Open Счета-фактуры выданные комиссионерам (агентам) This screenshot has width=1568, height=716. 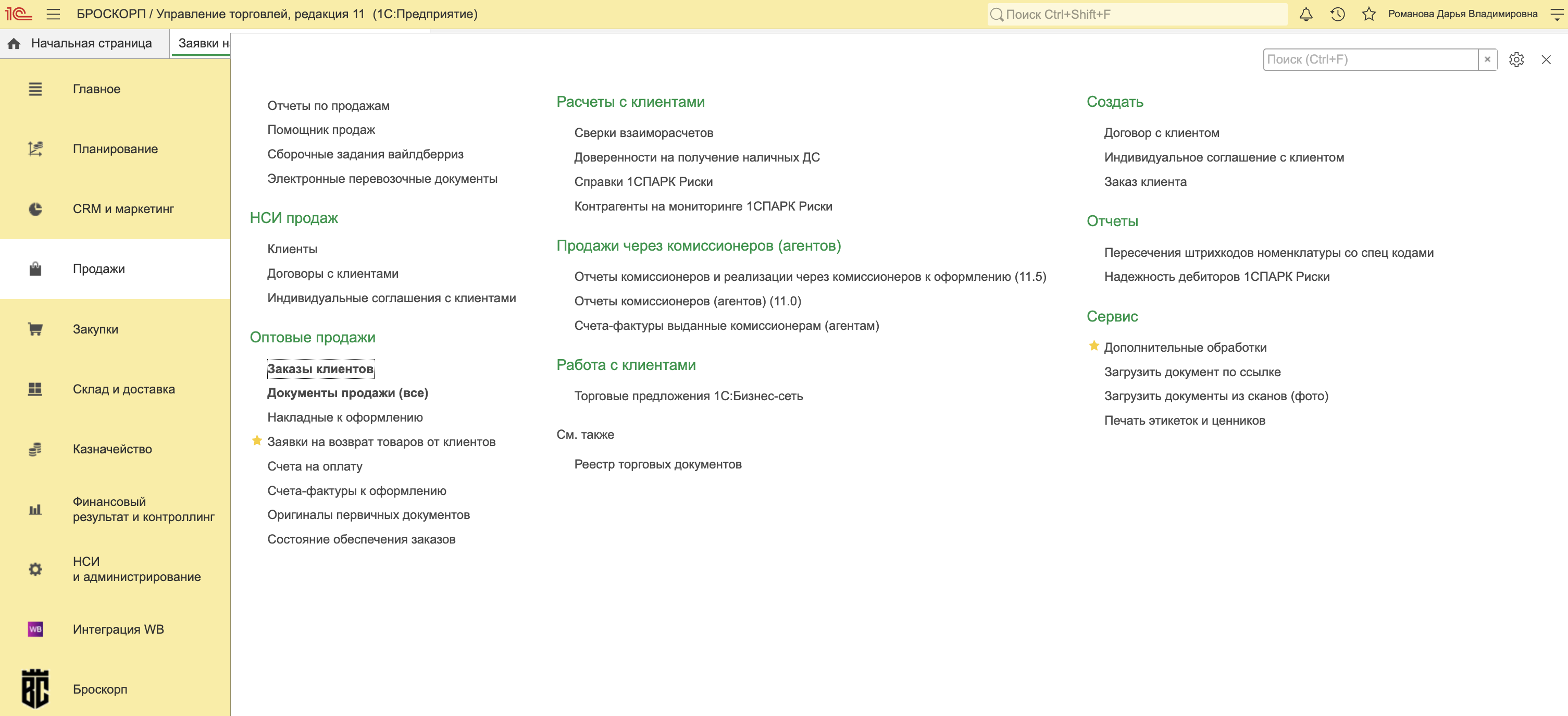click(x=727, y=326)
